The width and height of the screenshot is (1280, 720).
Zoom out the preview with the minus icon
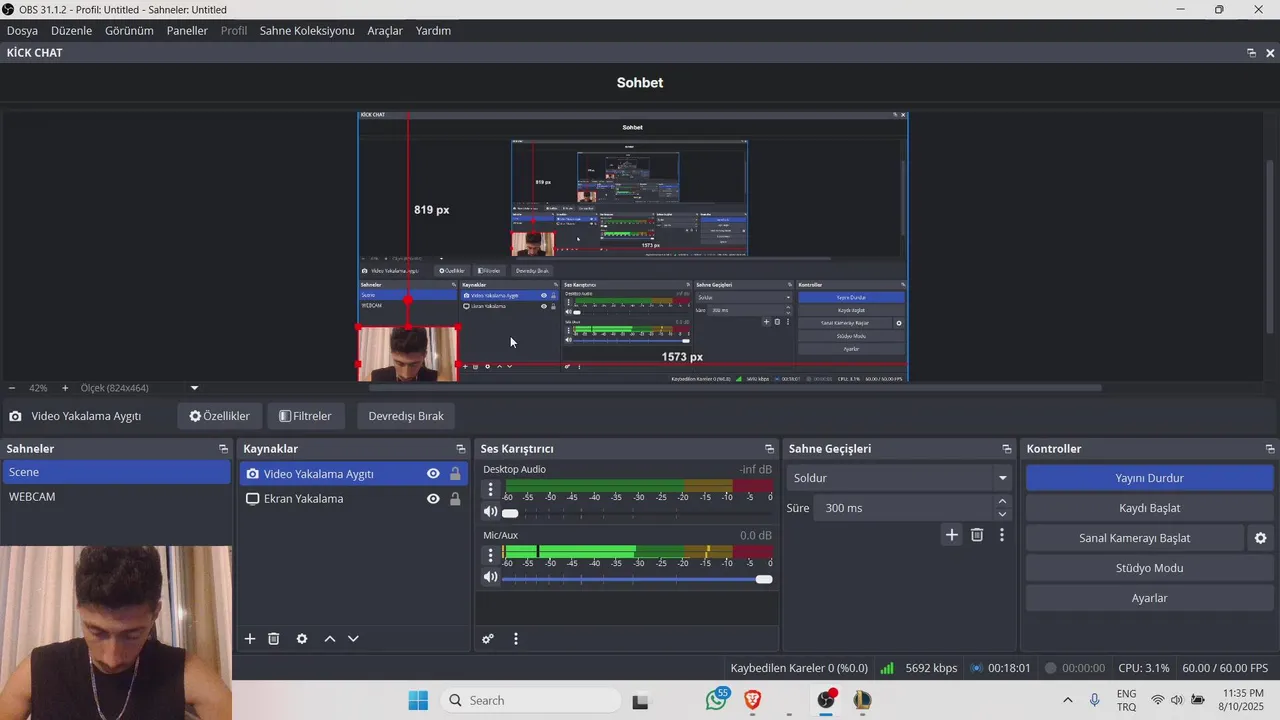(12, 388)
